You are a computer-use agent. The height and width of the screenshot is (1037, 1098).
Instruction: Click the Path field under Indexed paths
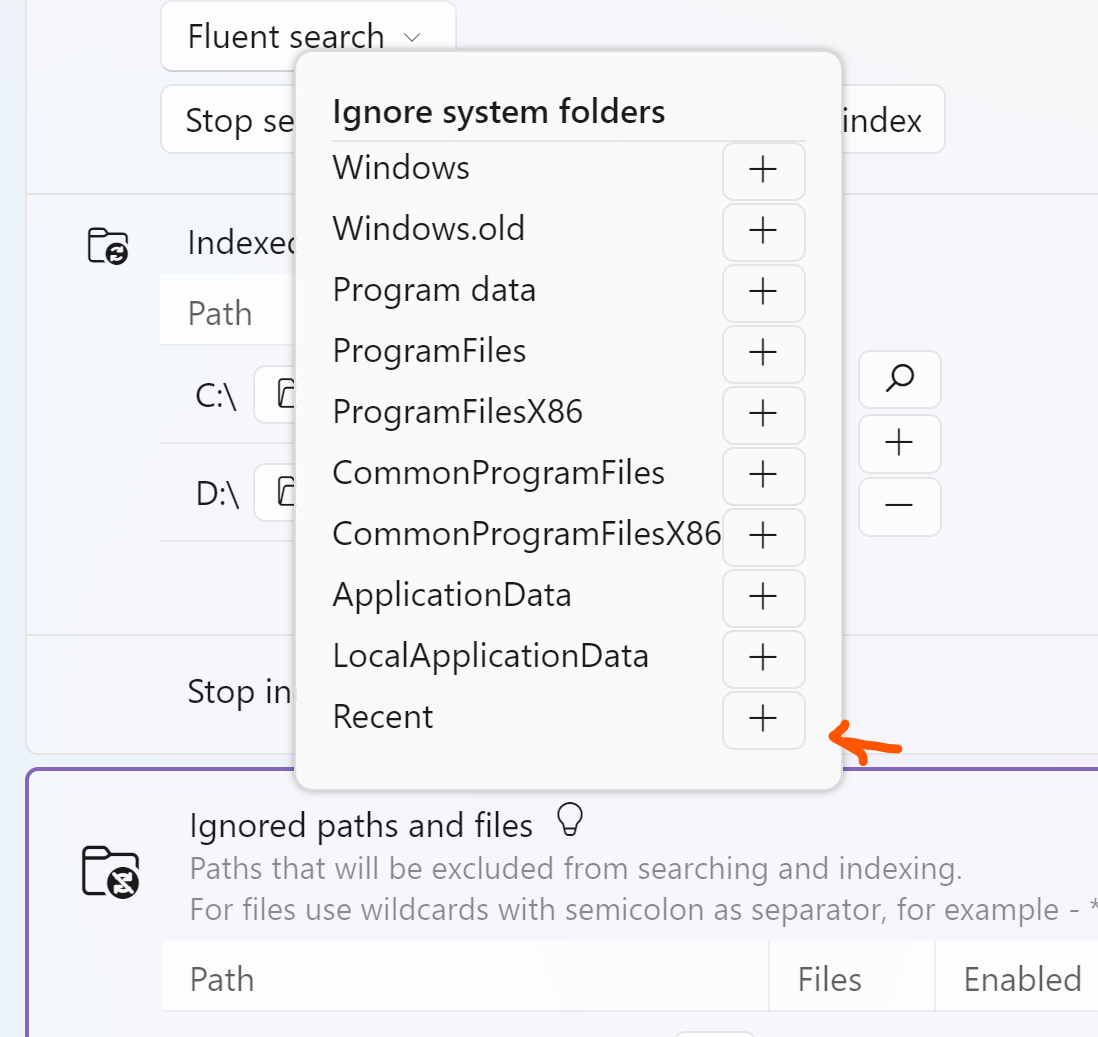click(x=224, y=312)
